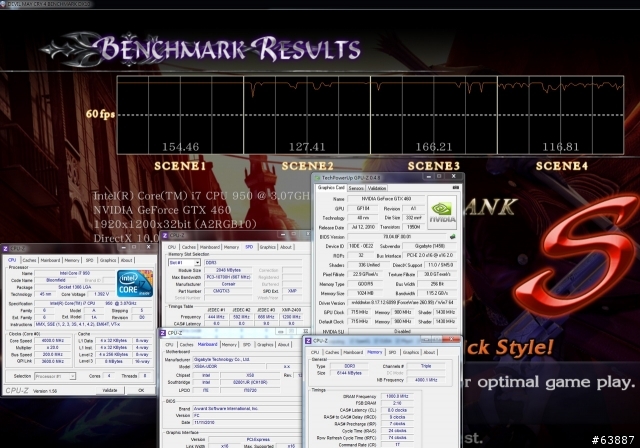Click the BIOS save chip icon in GPU-Z
The width and height of the screenshot is (640, 448).
coord(452,237)
